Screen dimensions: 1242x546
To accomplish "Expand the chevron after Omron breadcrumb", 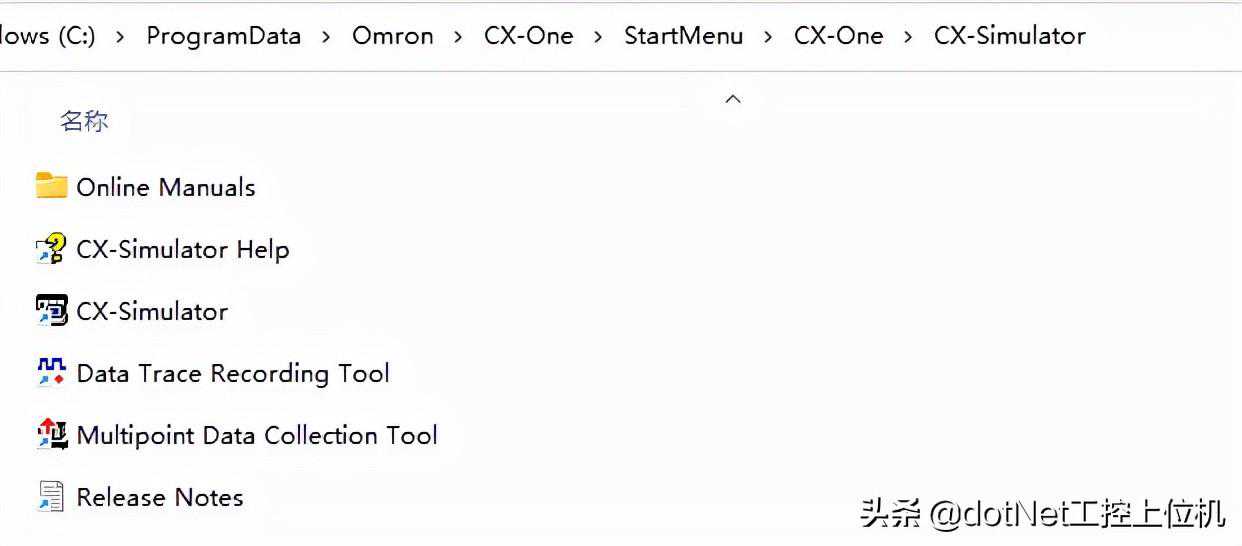I will 459,37.
